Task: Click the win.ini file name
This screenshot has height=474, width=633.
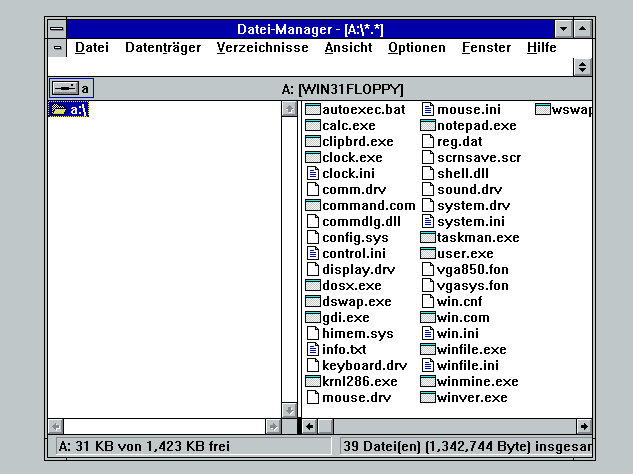Action: click(458, 333)
